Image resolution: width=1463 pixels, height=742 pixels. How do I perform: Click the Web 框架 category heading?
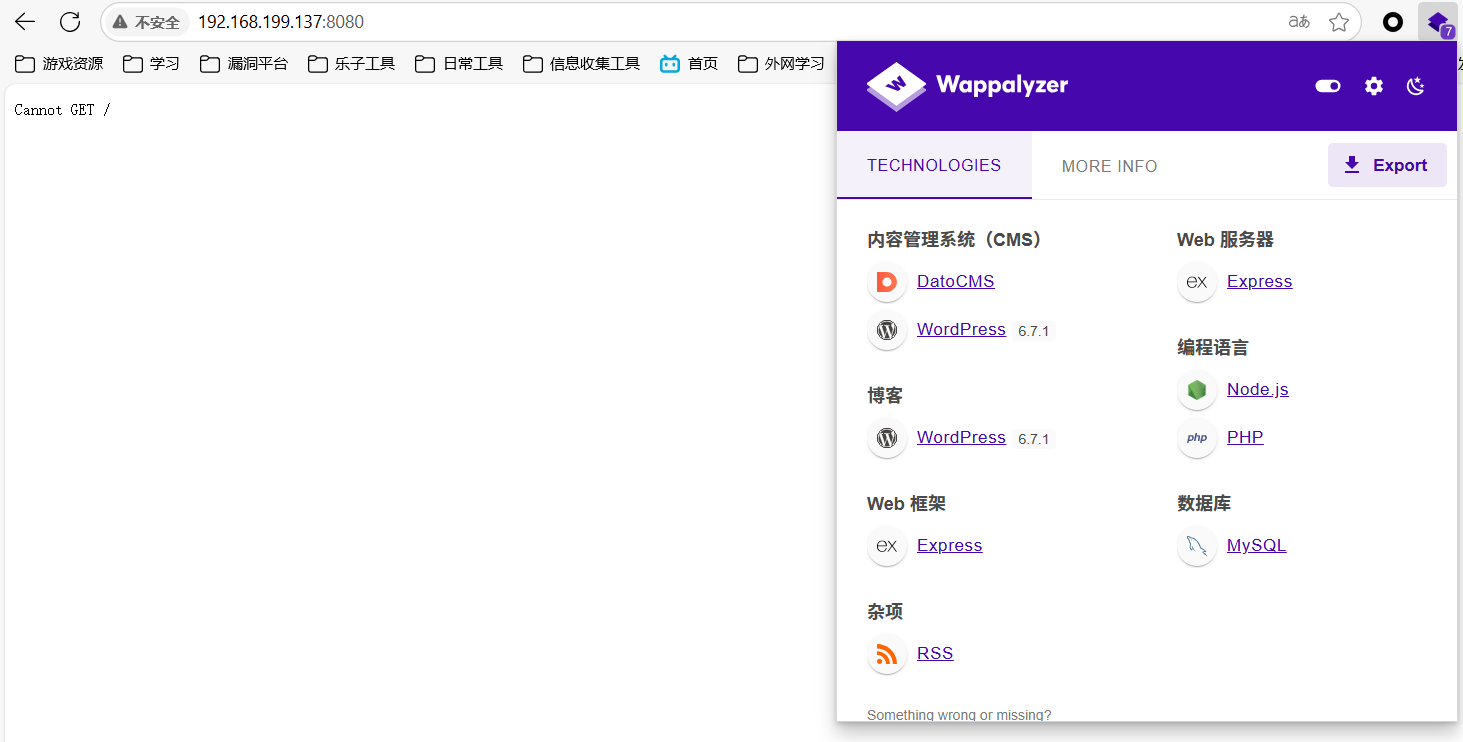(x=906, y=504)
